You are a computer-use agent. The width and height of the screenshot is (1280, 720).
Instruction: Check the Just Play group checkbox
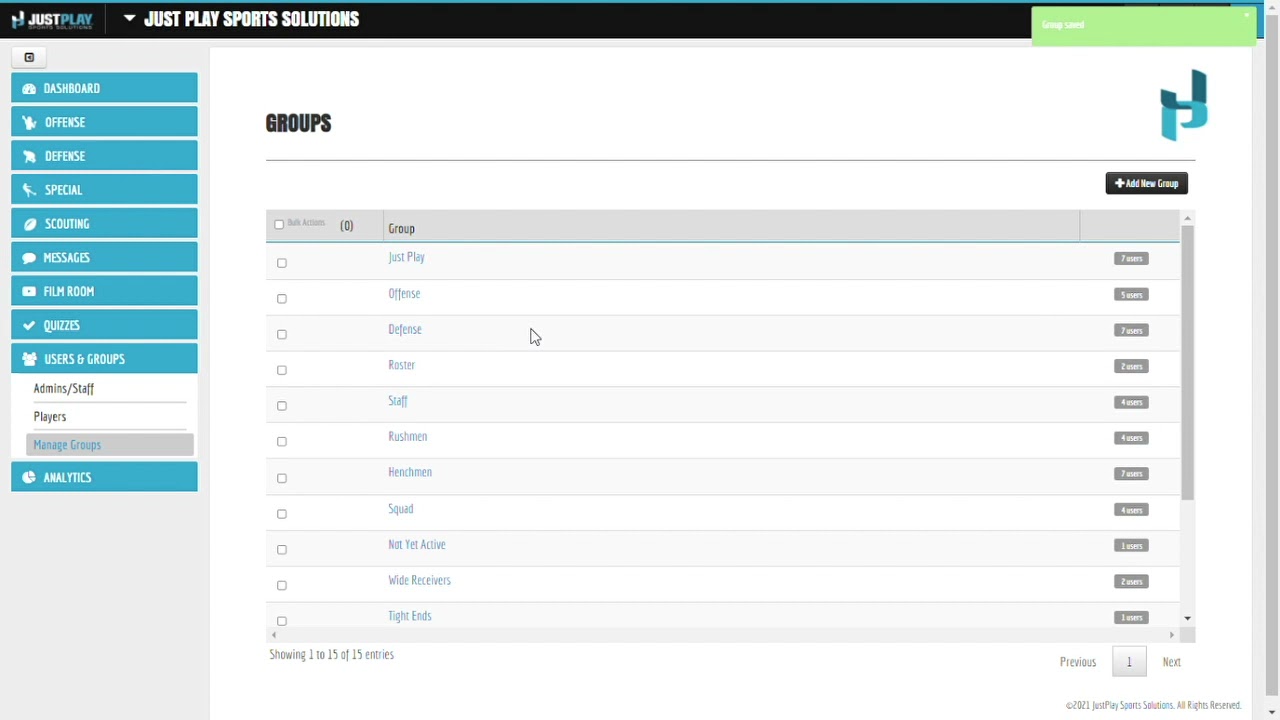pos(282,263)
